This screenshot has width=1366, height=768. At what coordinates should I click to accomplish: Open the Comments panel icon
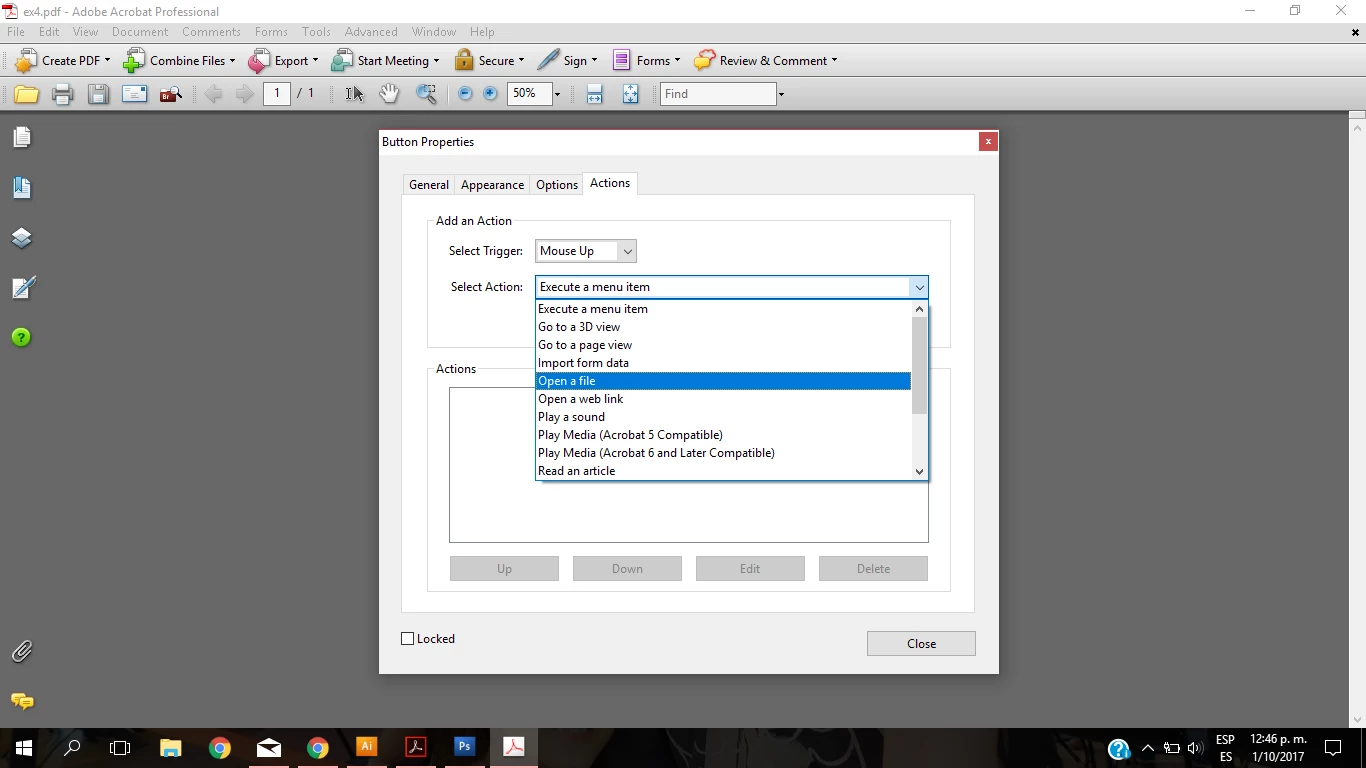(x=22, y=701)
